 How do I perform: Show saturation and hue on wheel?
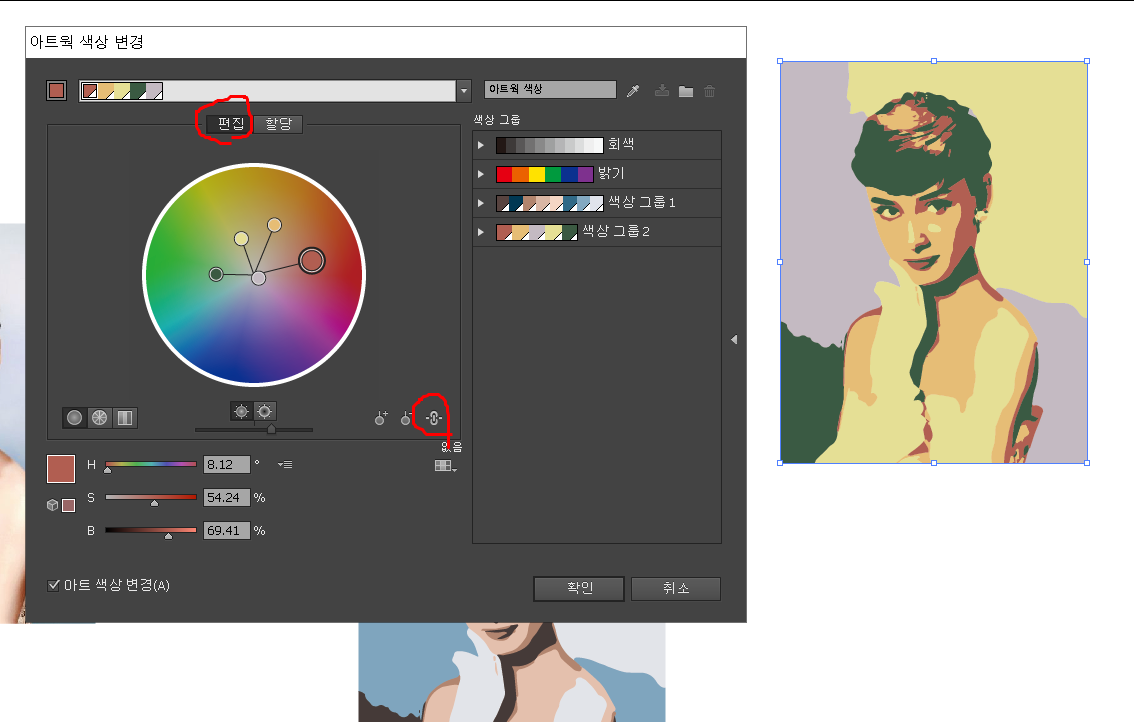[265, 412]
